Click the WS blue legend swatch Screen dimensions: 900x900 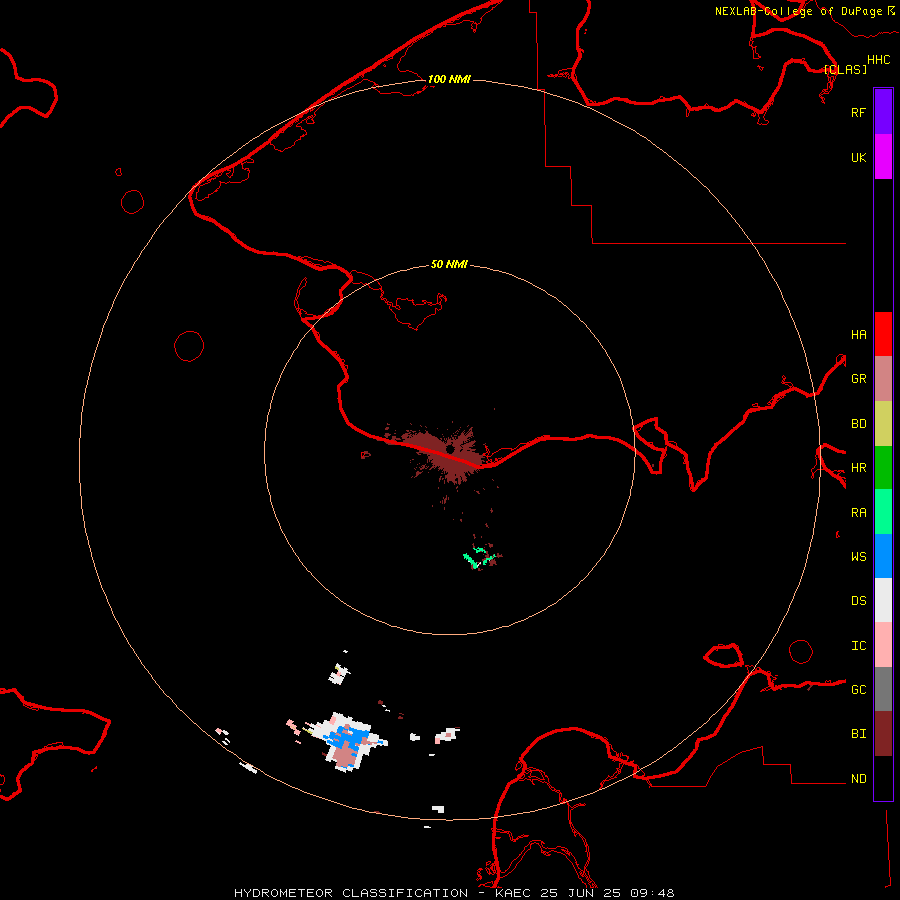883,556
